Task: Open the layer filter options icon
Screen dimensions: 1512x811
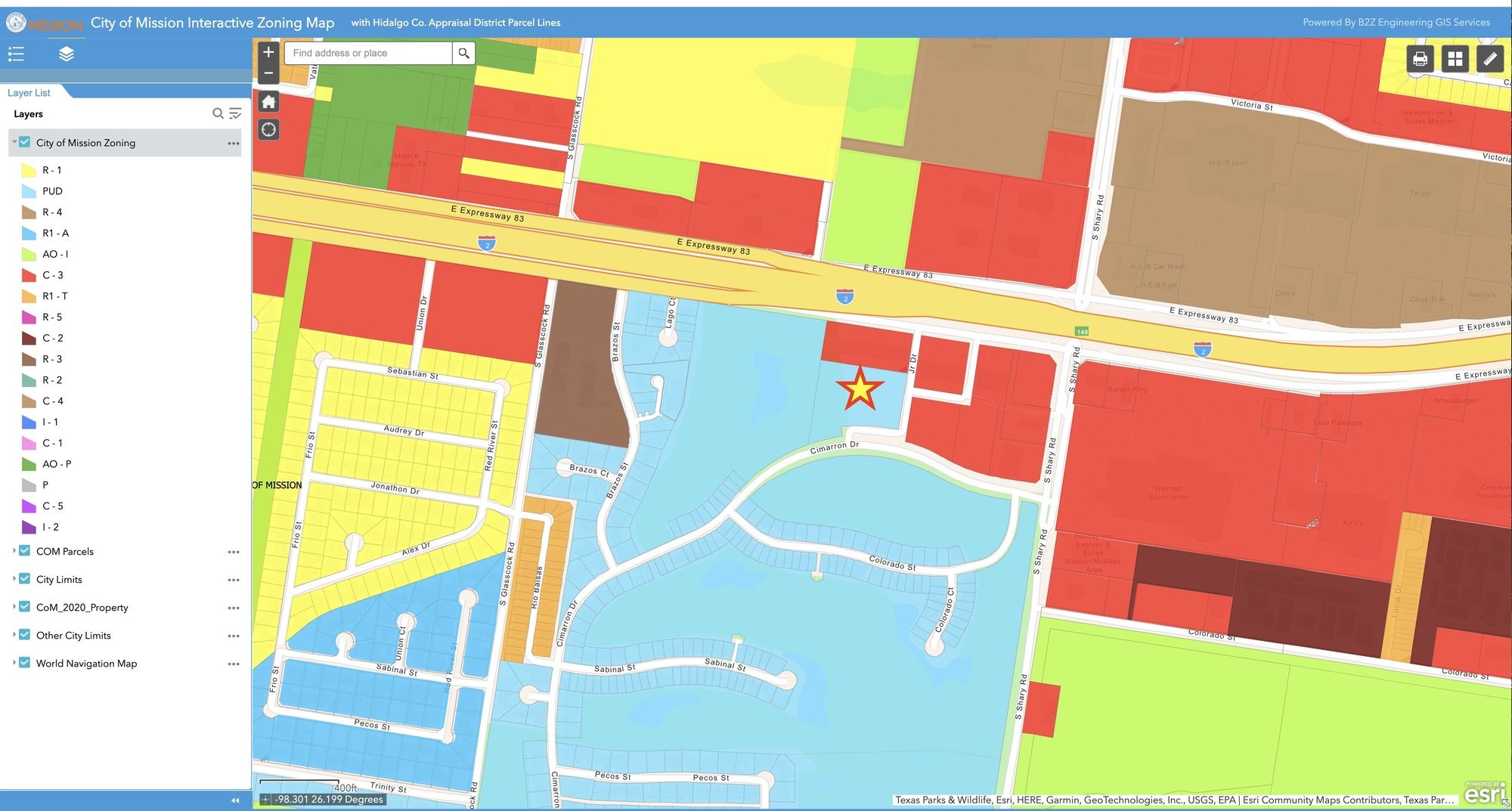Action: (236, 113)
